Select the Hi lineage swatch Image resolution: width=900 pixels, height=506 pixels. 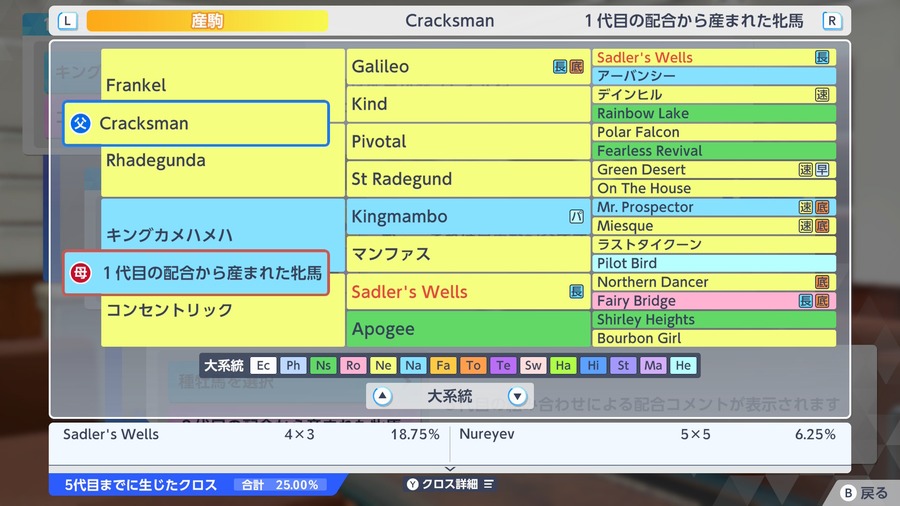point(593,365)
